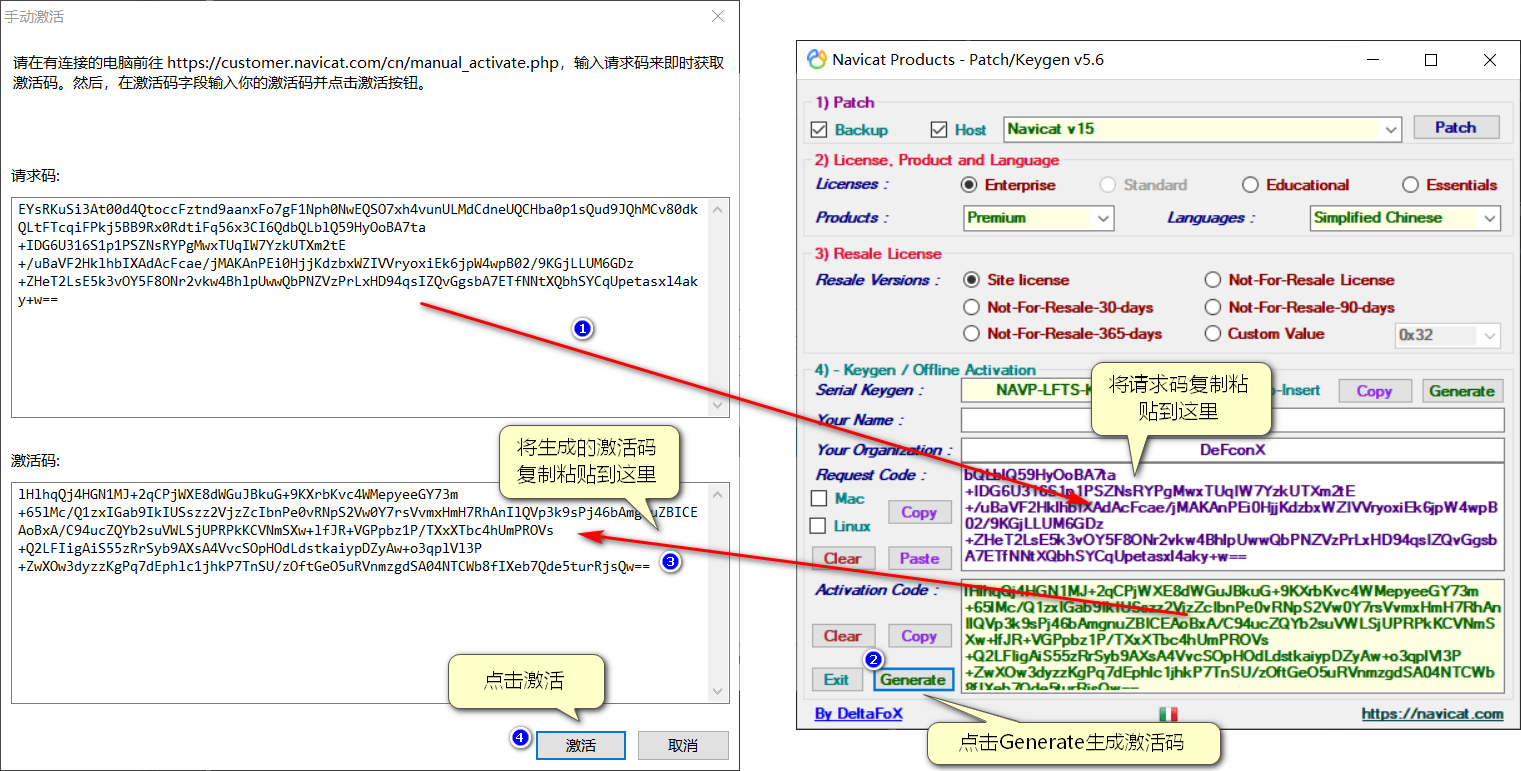Click the Your Organization field containing DeFconX
The image size is (1521, 771).
pos(1232,450)
